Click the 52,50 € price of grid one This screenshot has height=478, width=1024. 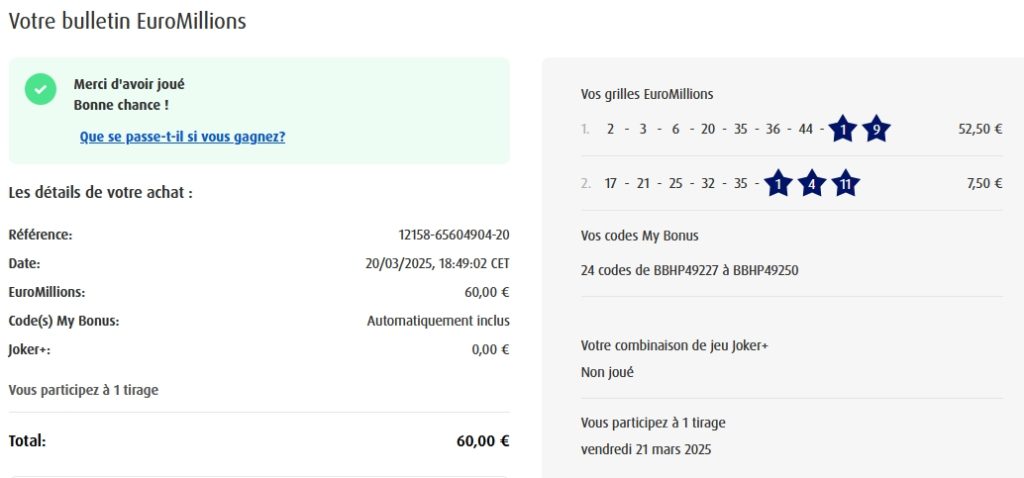[980, 129]
